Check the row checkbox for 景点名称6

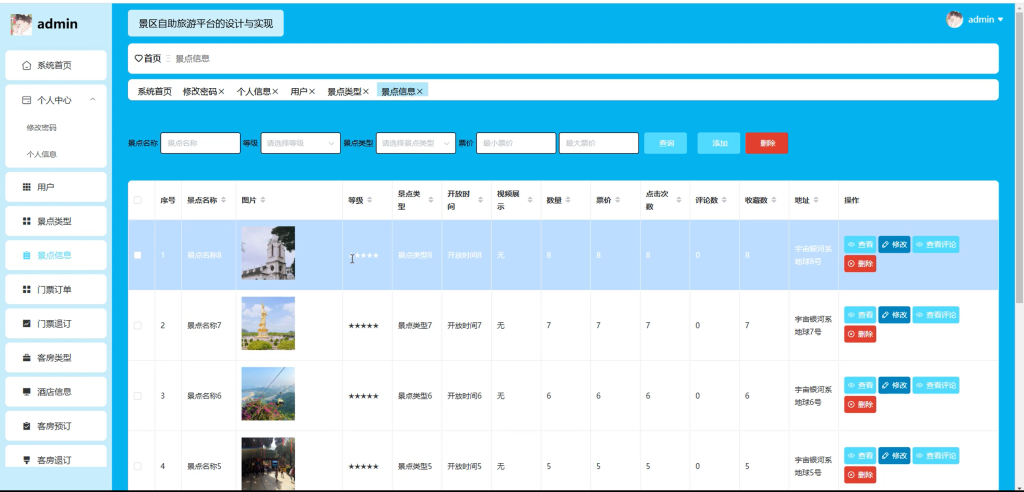pos(138,396)
